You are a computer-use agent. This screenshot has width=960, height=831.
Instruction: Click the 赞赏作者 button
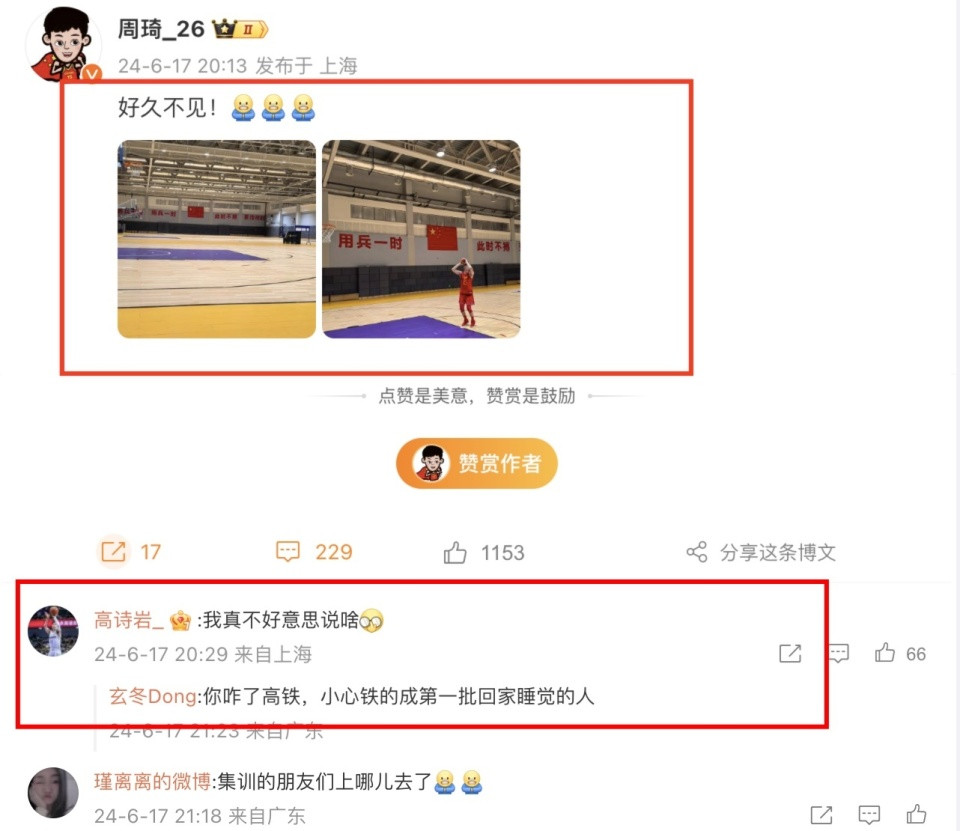[477, 463]
